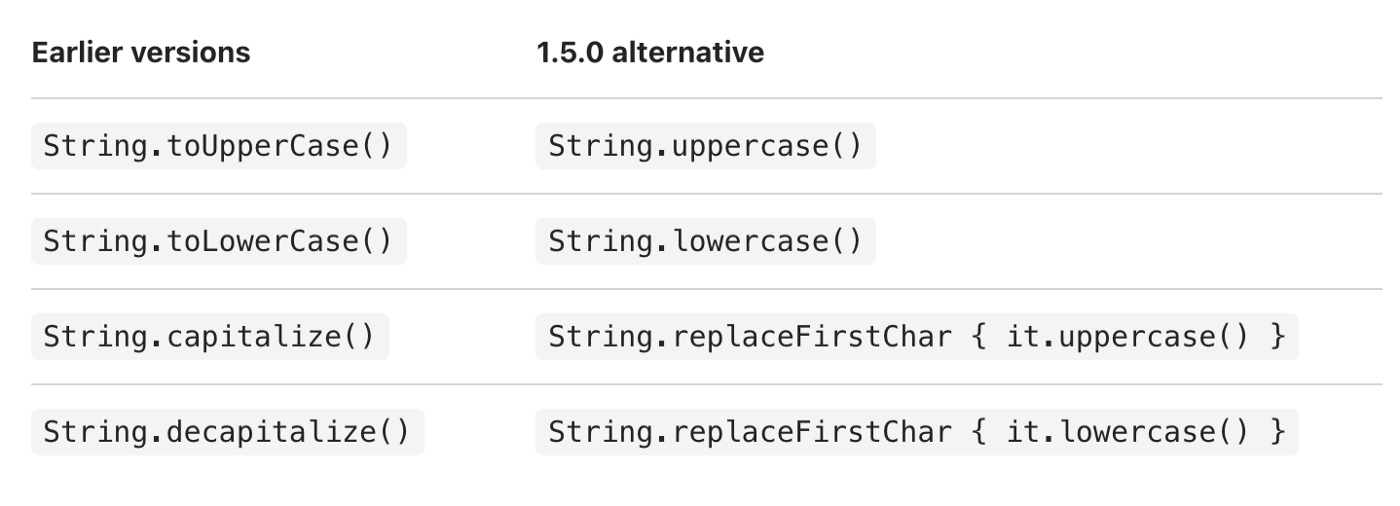Click the "1.5.0 alternative" column header

pos(650,53)
